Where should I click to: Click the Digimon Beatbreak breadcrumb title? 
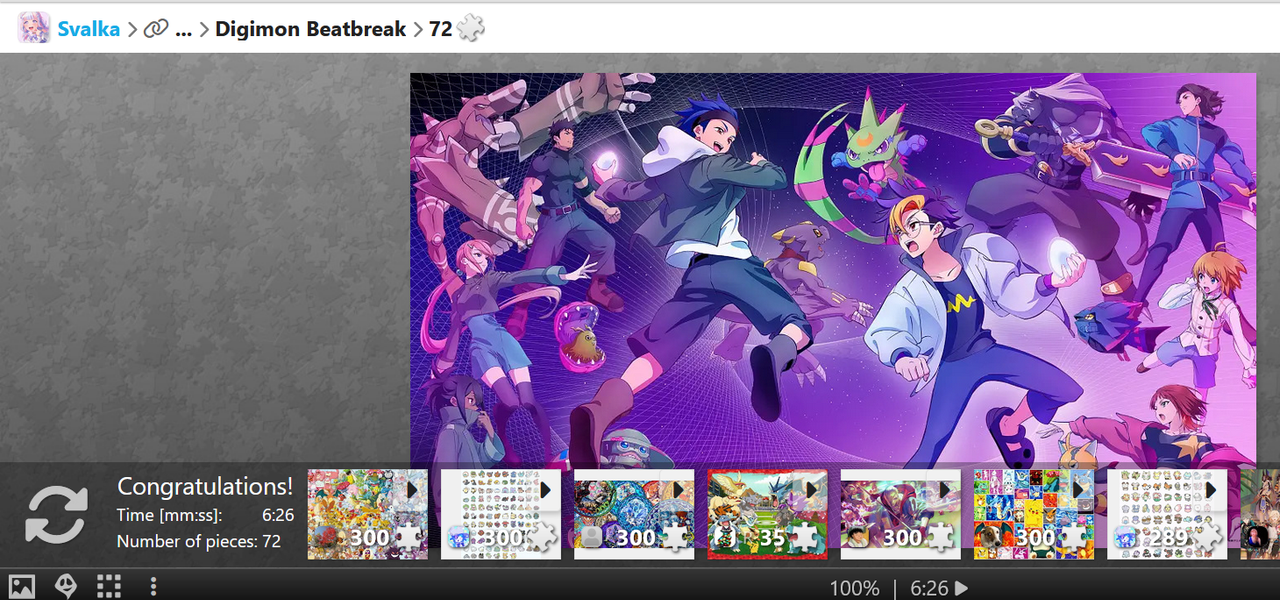tap(310, 29)
